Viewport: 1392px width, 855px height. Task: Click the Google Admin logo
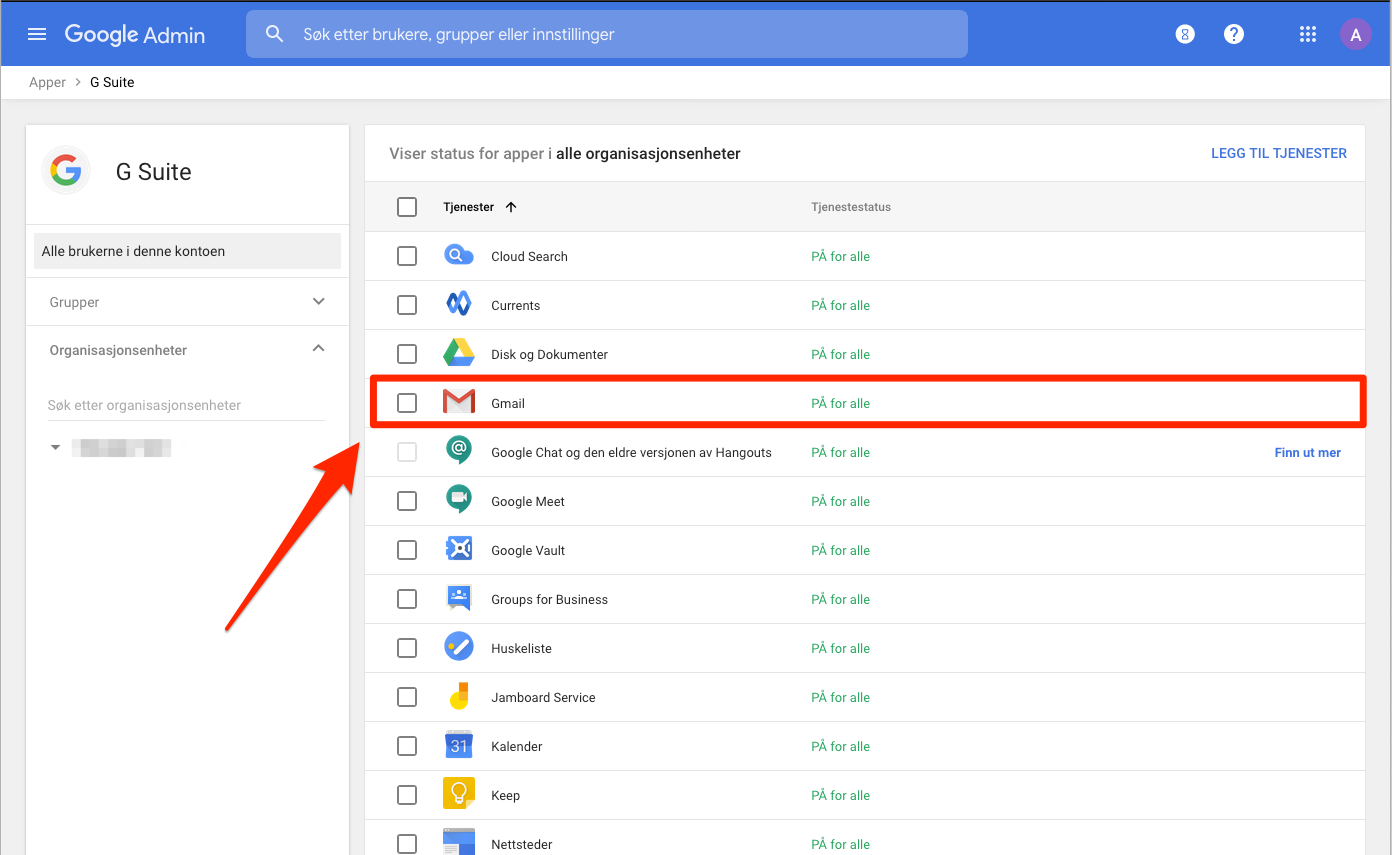pos(135,34)
